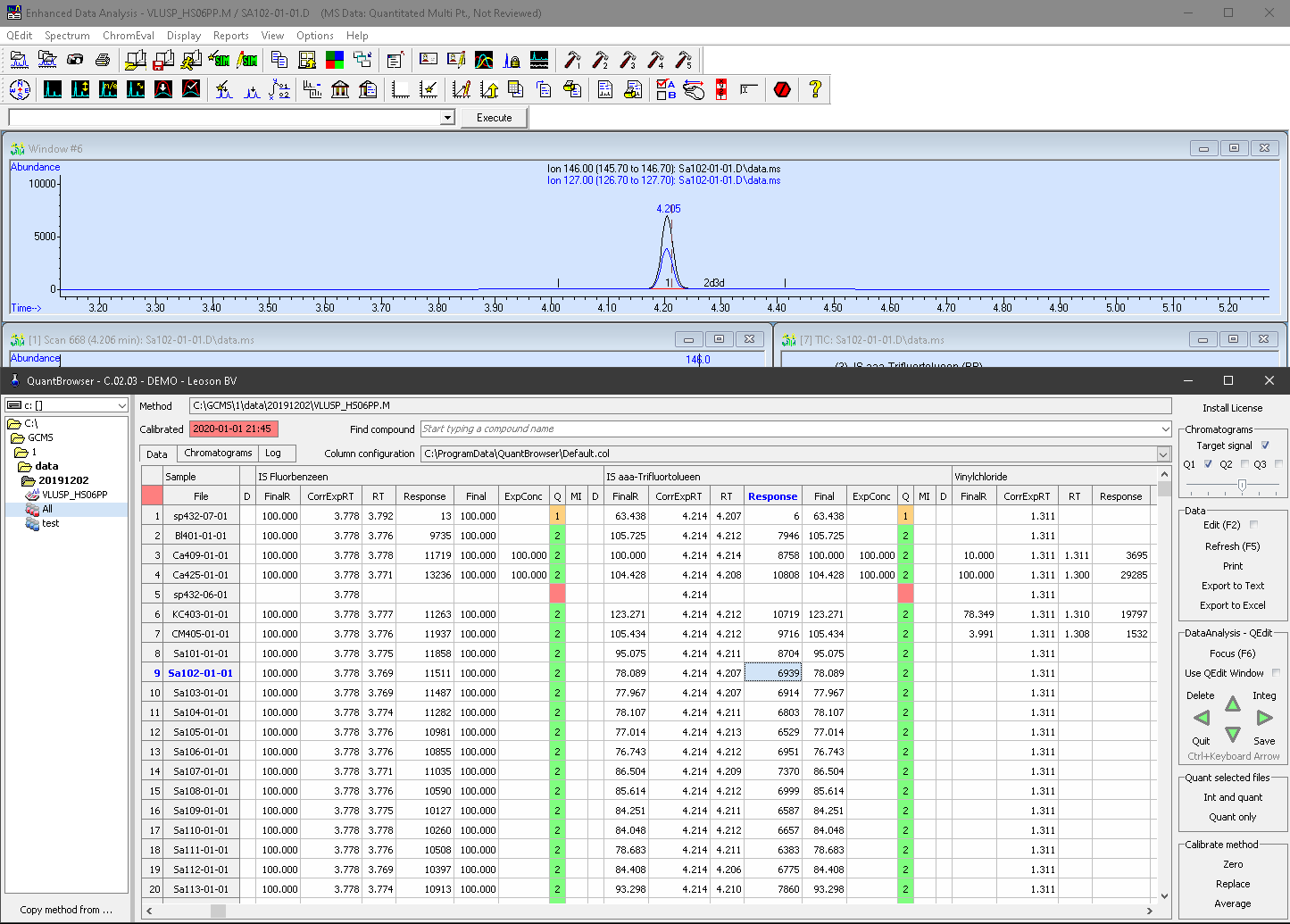Click the bank building library icon
This screenshot has height=924, width=1290.
tap(340, 89)
